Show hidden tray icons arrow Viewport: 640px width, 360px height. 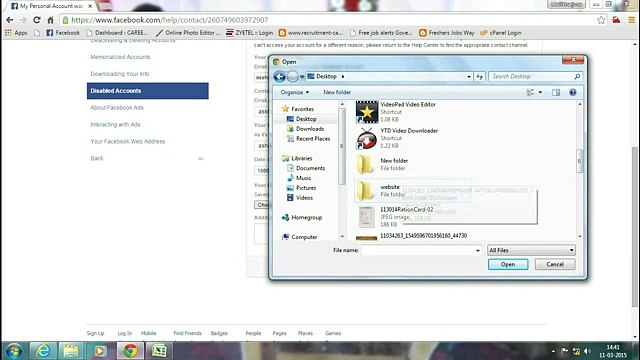pos(553,351)
